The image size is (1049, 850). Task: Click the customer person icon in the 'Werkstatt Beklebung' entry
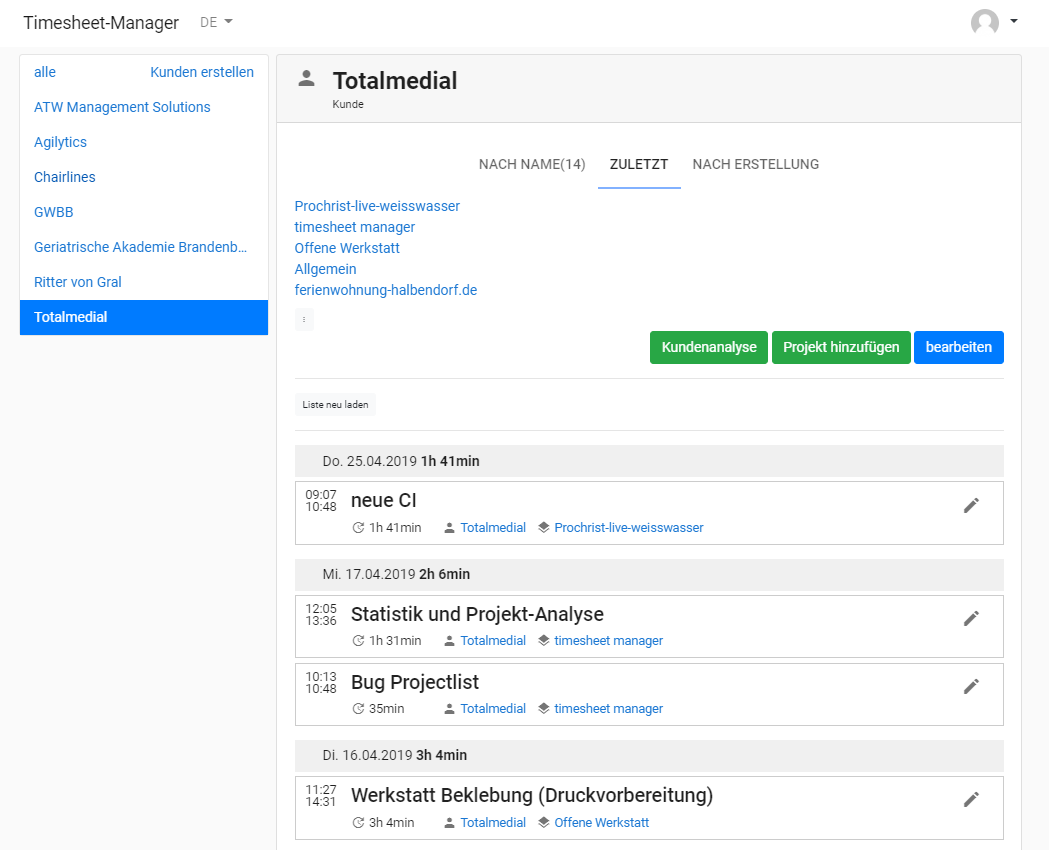(x=450, y=823)
